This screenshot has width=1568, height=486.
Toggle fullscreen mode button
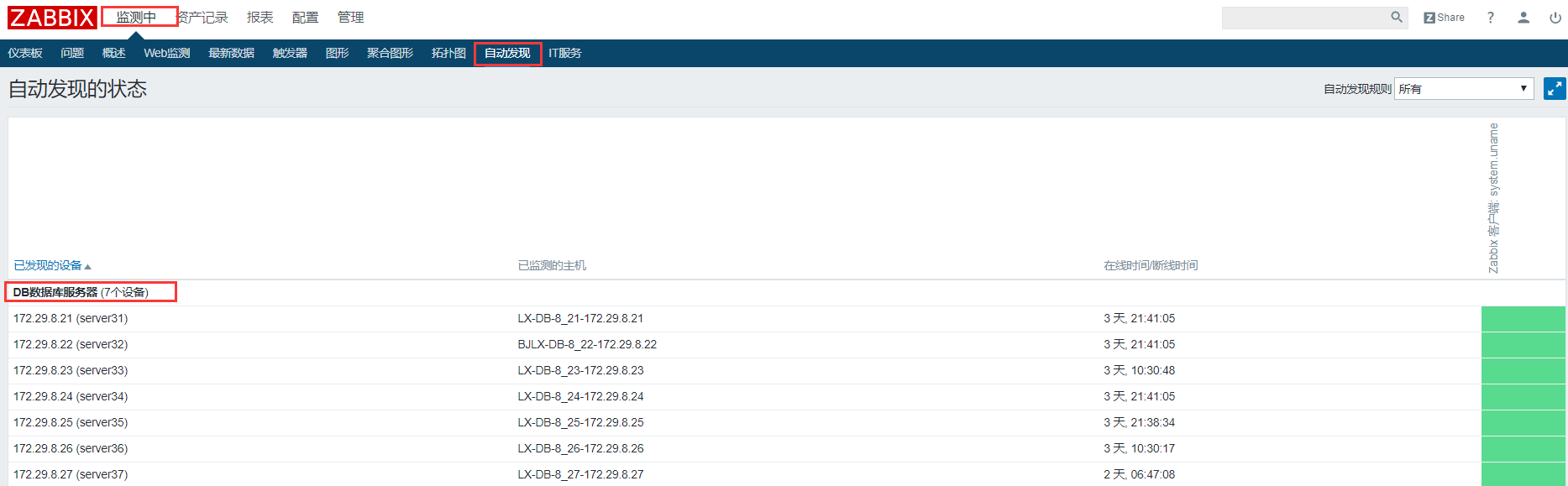tap(1555, 89)
